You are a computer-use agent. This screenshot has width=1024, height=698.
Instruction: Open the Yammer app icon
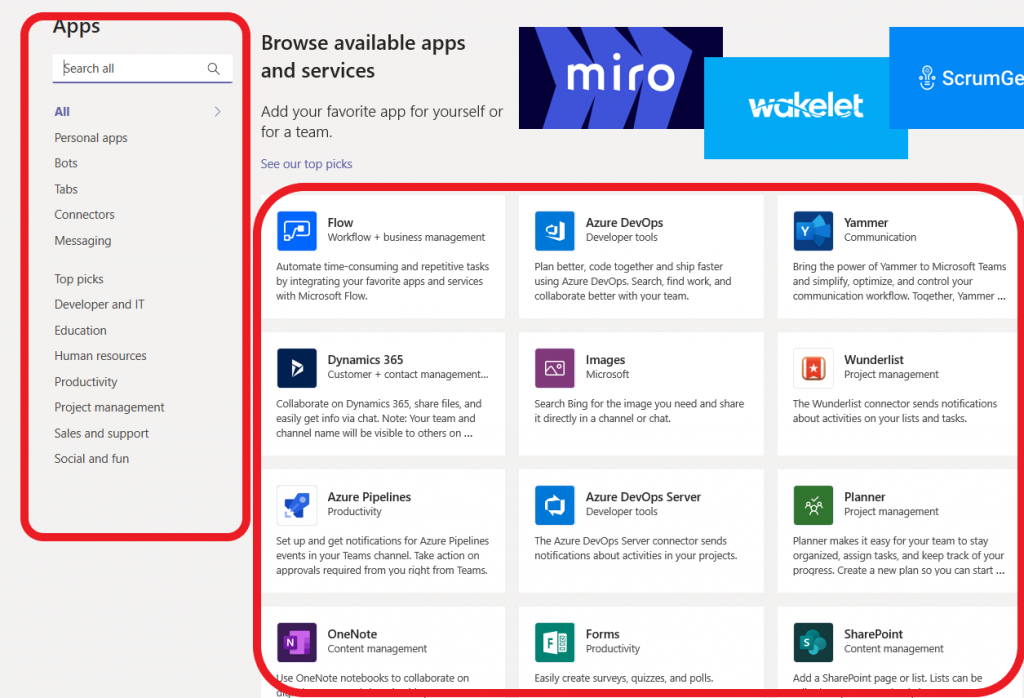(812, 230)
